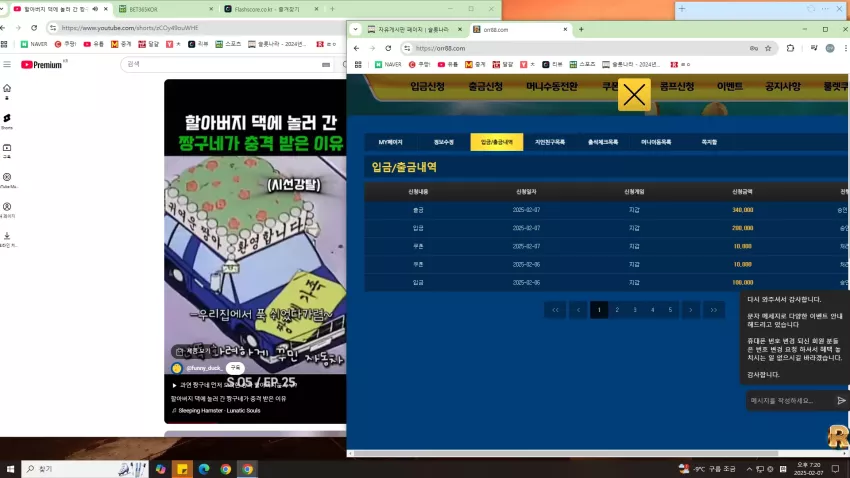Click the 구독 subscribe button on the Short
Viewport: 850px width, 478px height.
pos(235,367)
